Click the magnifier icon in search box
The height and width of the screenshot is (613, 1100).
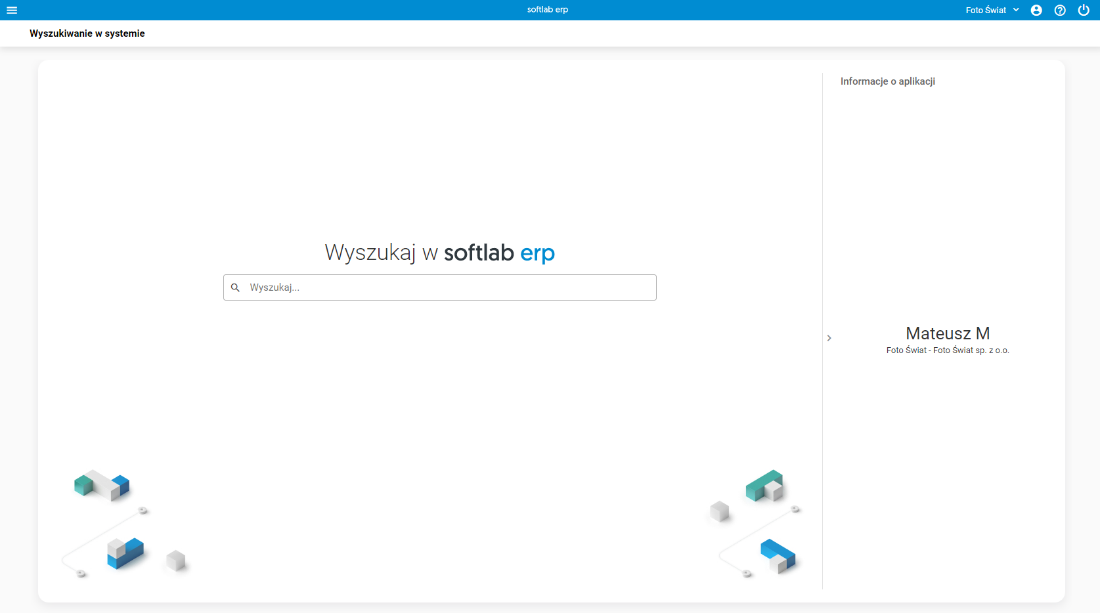[x=235, y=288]
